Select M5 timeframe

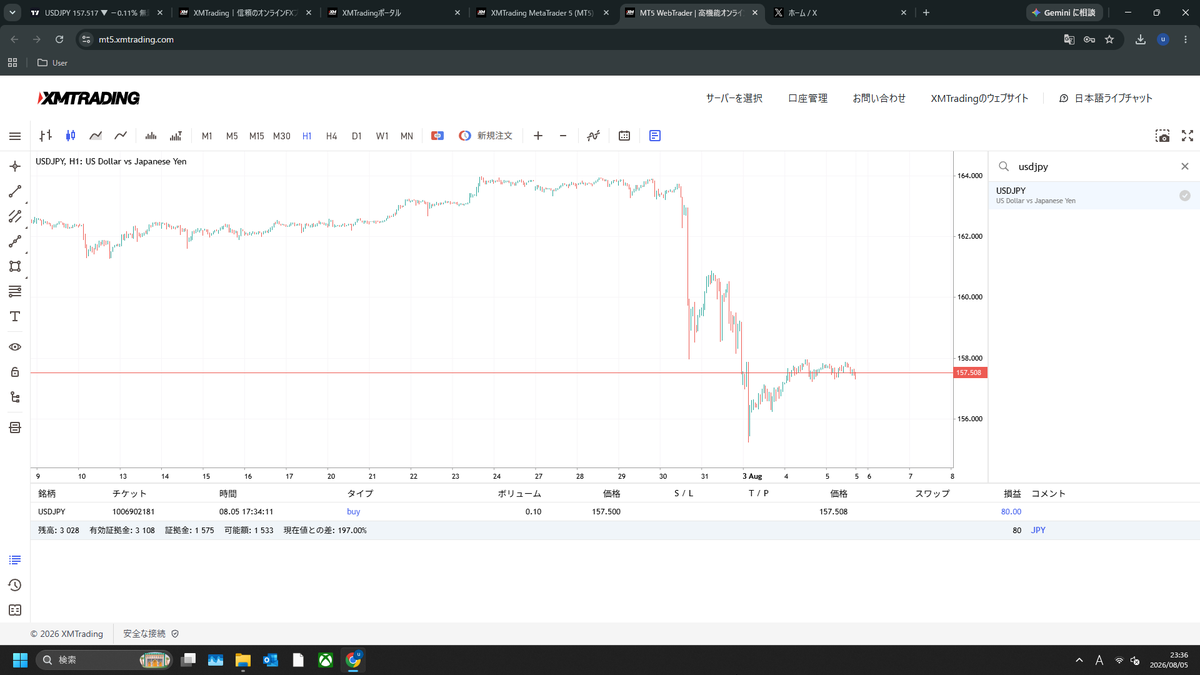pos(232,136)
